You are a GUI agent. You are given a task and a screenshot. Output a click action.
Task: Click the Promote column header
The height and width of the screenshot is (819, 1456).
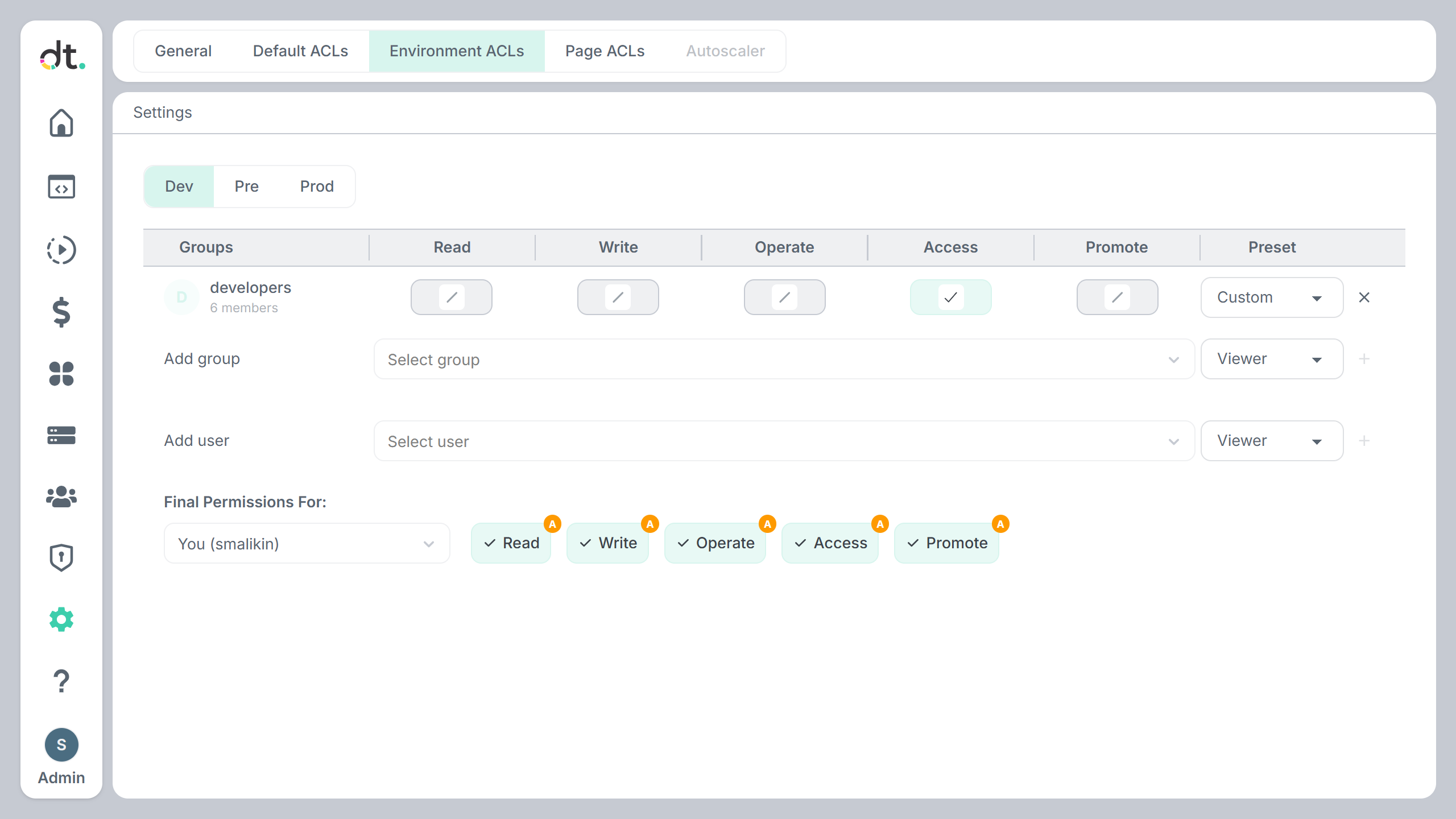pyautogui.click(x=1116, y=247)
